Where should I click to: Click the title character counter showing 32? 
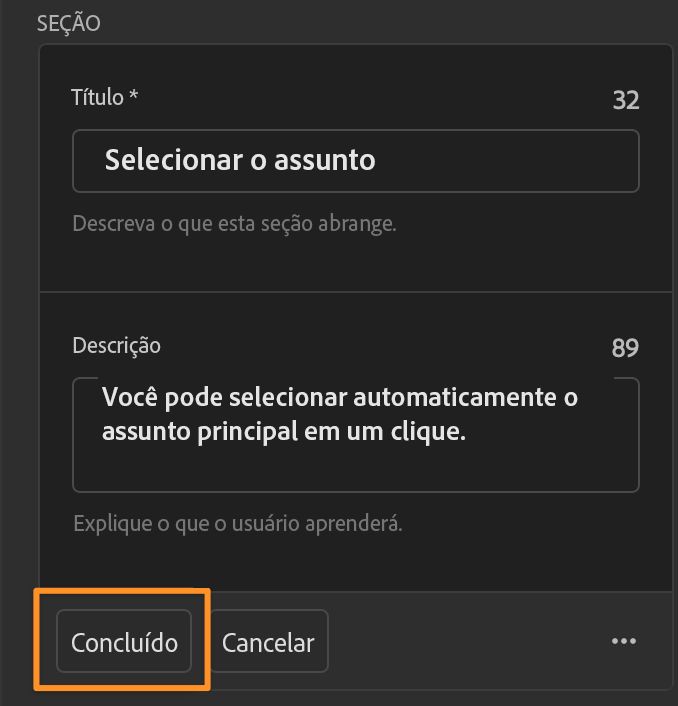625,100
